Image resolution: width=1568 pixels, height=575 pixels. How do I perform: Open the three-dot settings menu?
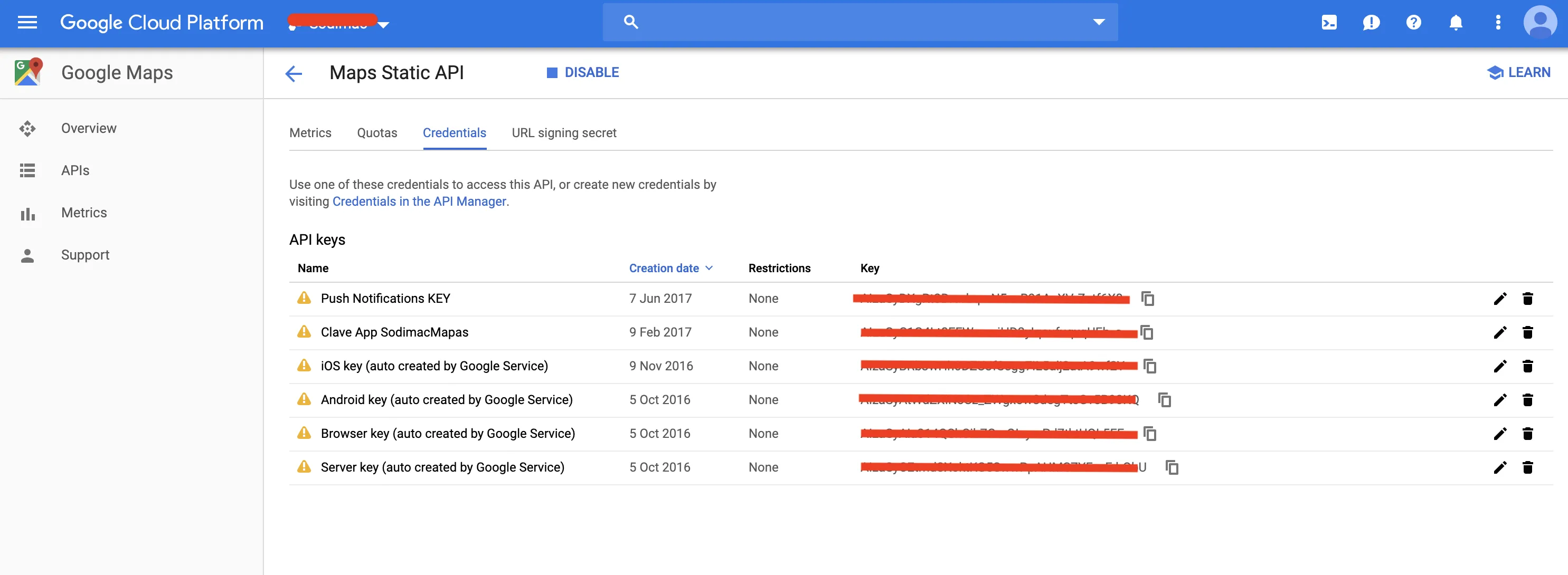(1498, 23)
